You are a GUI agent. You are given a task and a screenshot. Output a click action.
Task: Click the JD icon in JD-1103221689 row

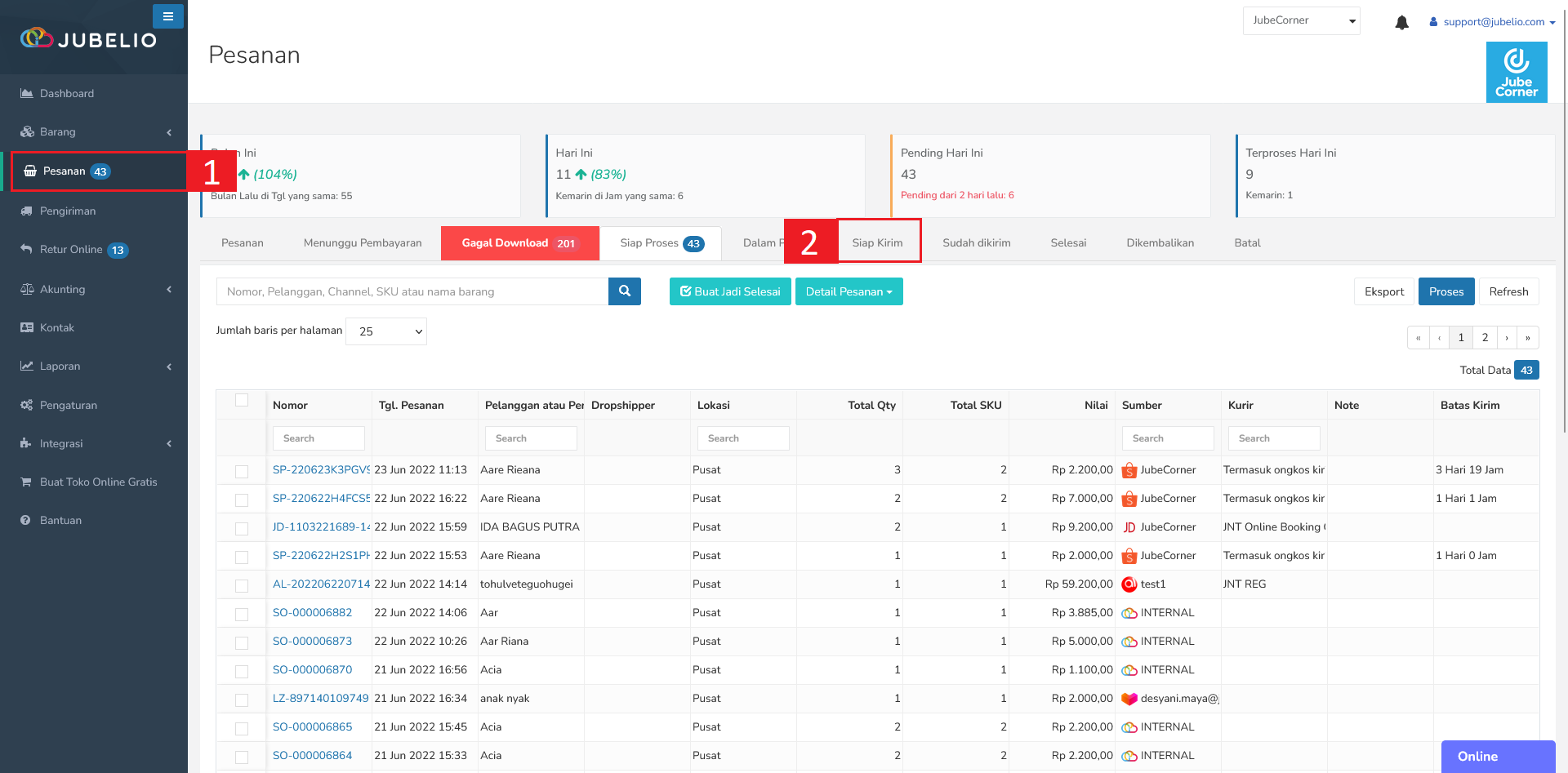click(1129, 527)
